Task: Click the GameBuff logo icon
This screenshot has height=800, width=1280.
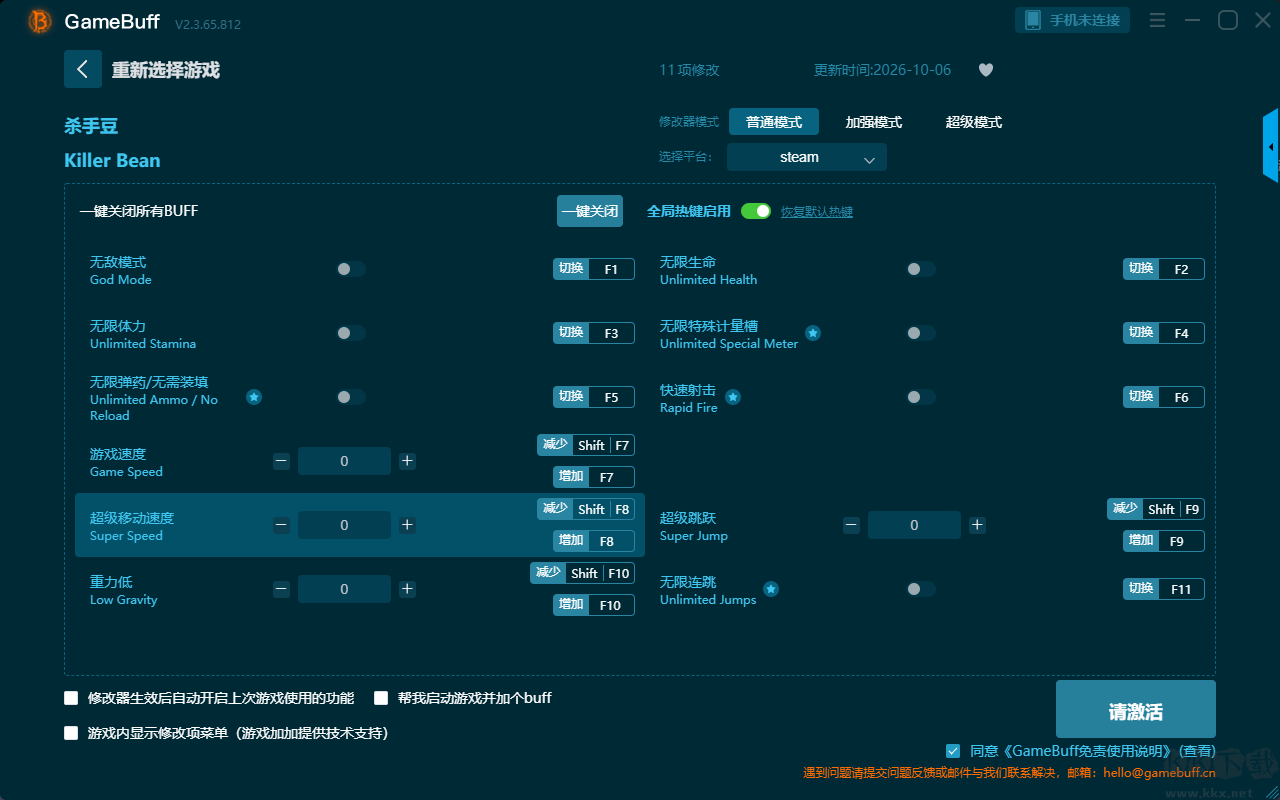Action: (40, 21)
